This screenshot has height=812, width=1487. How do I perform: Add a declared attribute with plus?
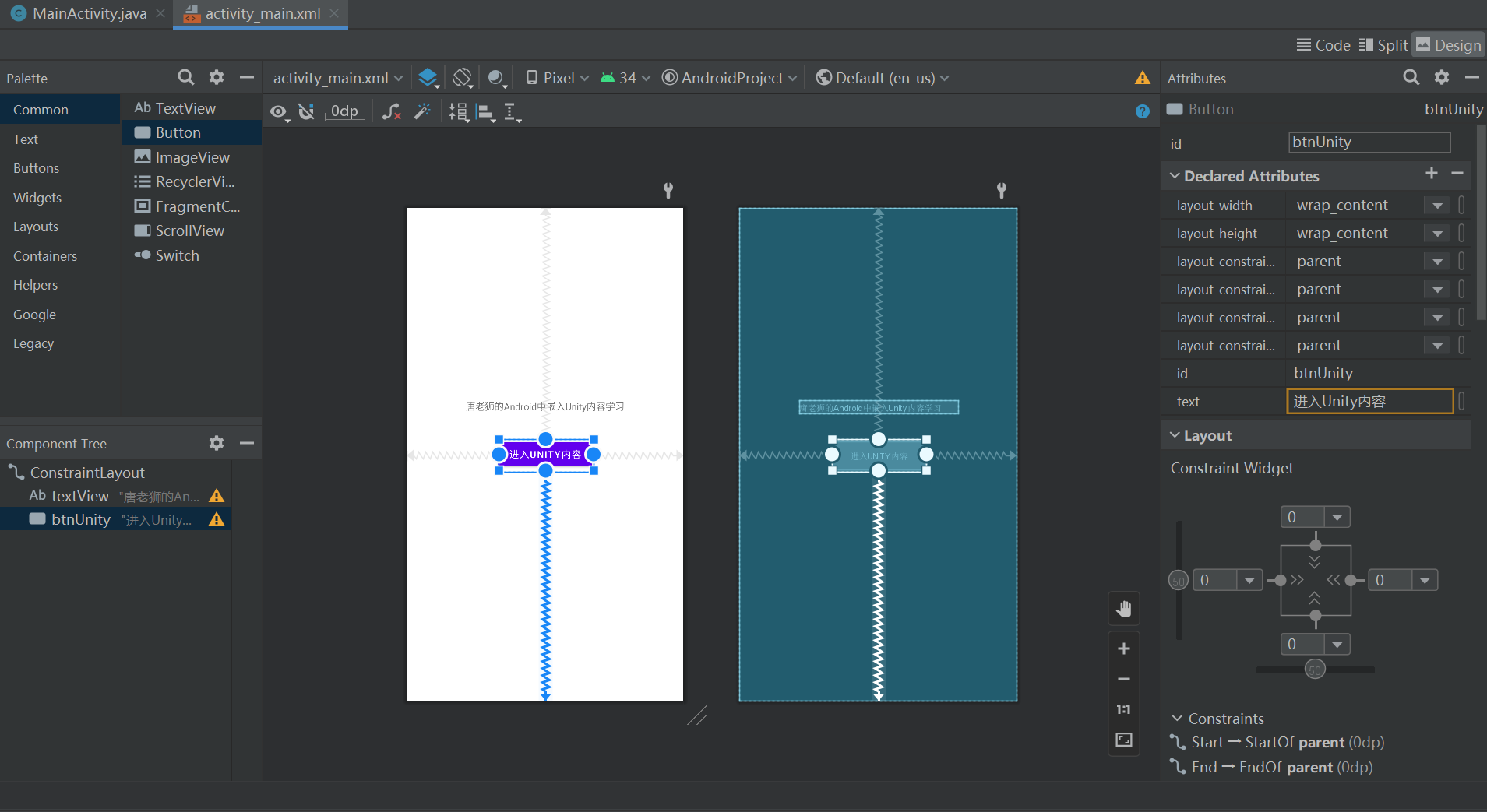click(1432, 174)
